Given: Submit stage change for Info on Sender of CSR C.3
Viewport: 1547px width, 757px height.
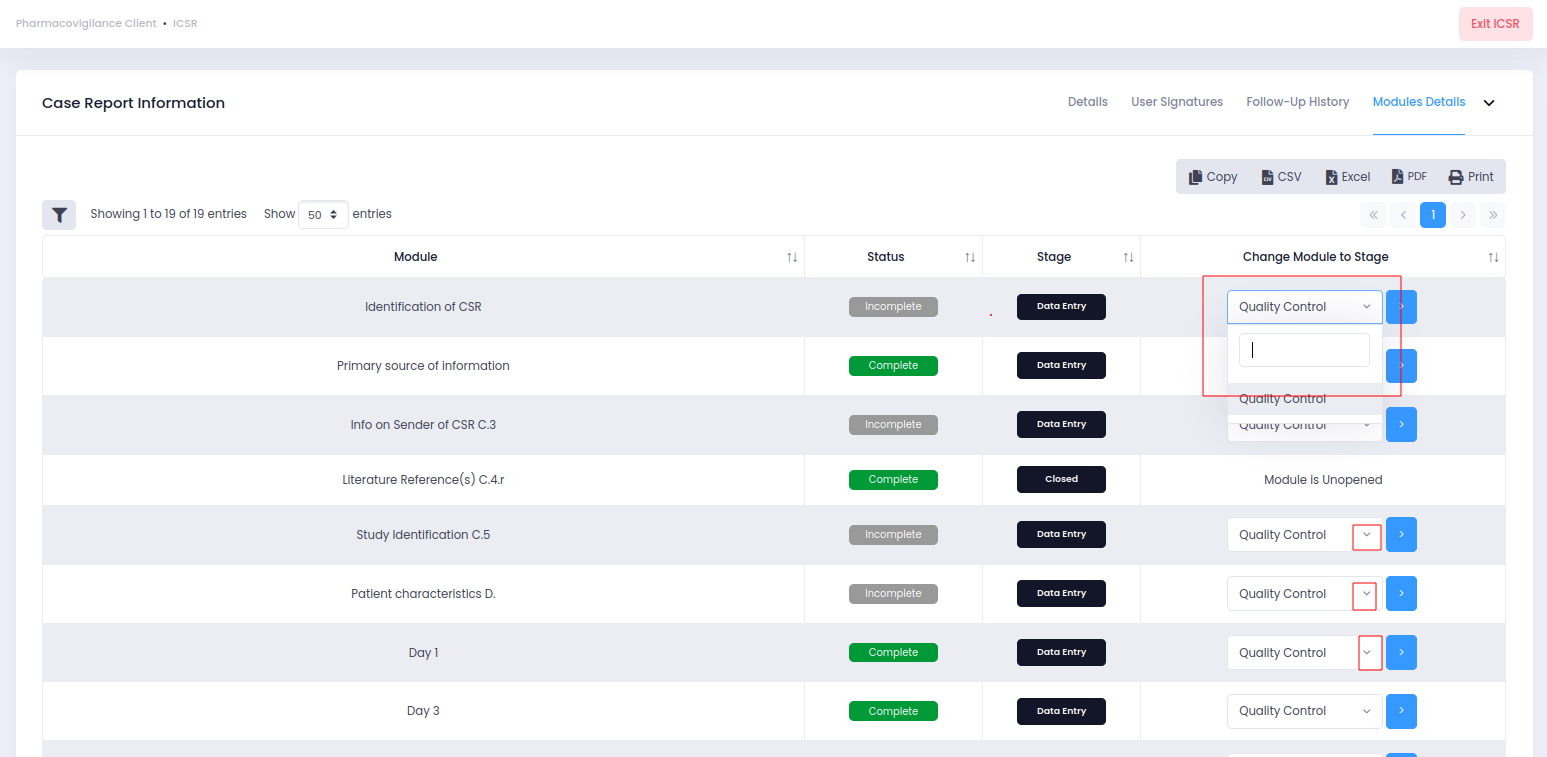Looking at the screenshot, I should (x=1401, y=425).
